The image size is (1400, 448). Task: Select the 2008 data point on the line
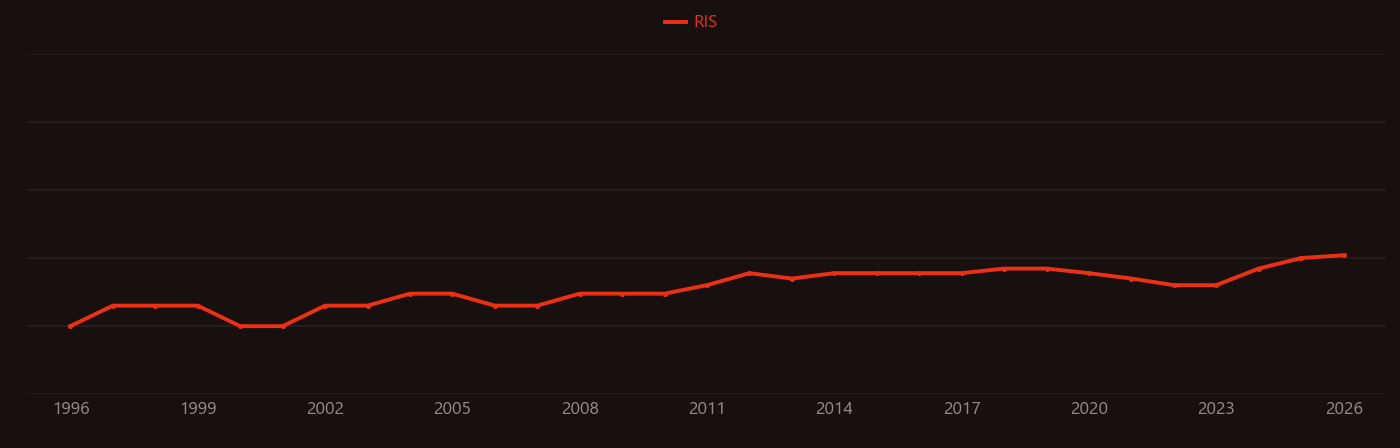tap(580, 294)
